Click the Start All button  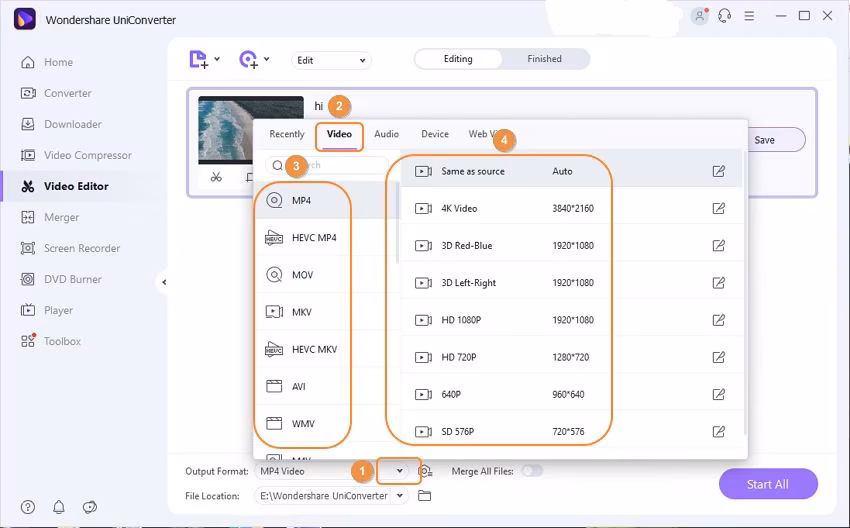(768, 484)
